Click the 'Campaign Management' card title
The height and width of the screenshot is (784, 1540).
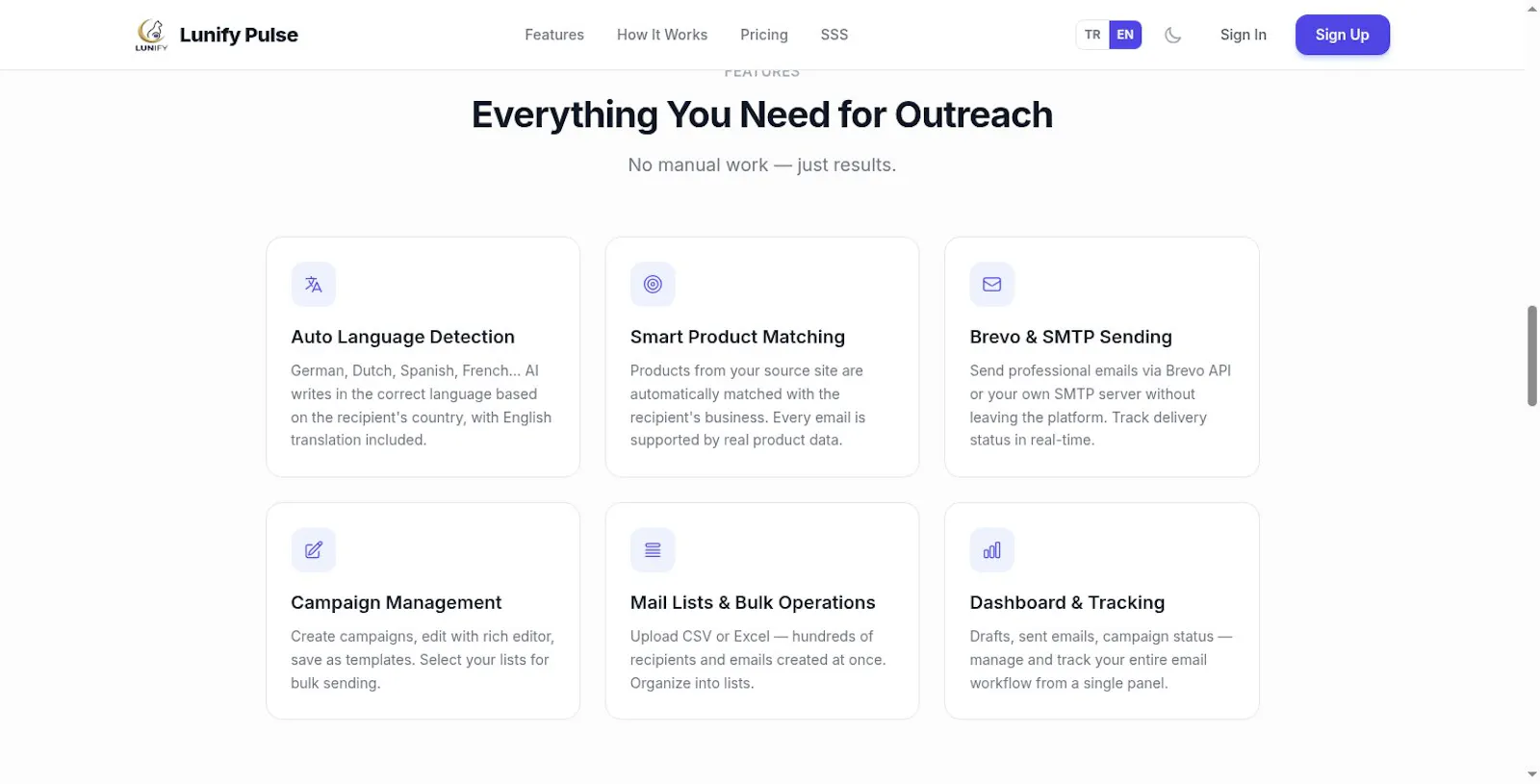coord(396,602)
